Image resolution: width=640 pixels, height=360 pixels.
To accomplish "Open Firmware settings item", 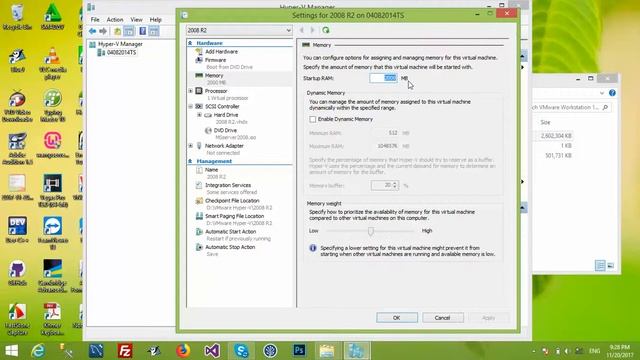I will (215, 60).
